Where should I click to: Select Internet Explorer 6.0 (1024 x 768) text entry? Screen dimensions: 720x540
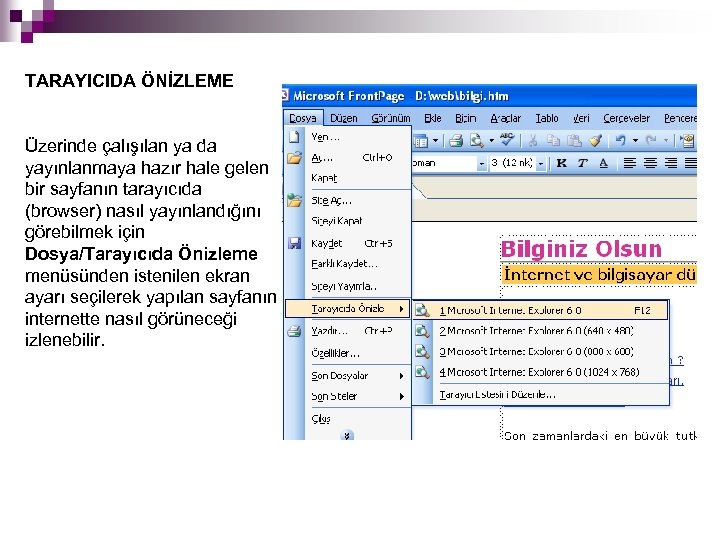pyautogui.click(x=539, y=372)
